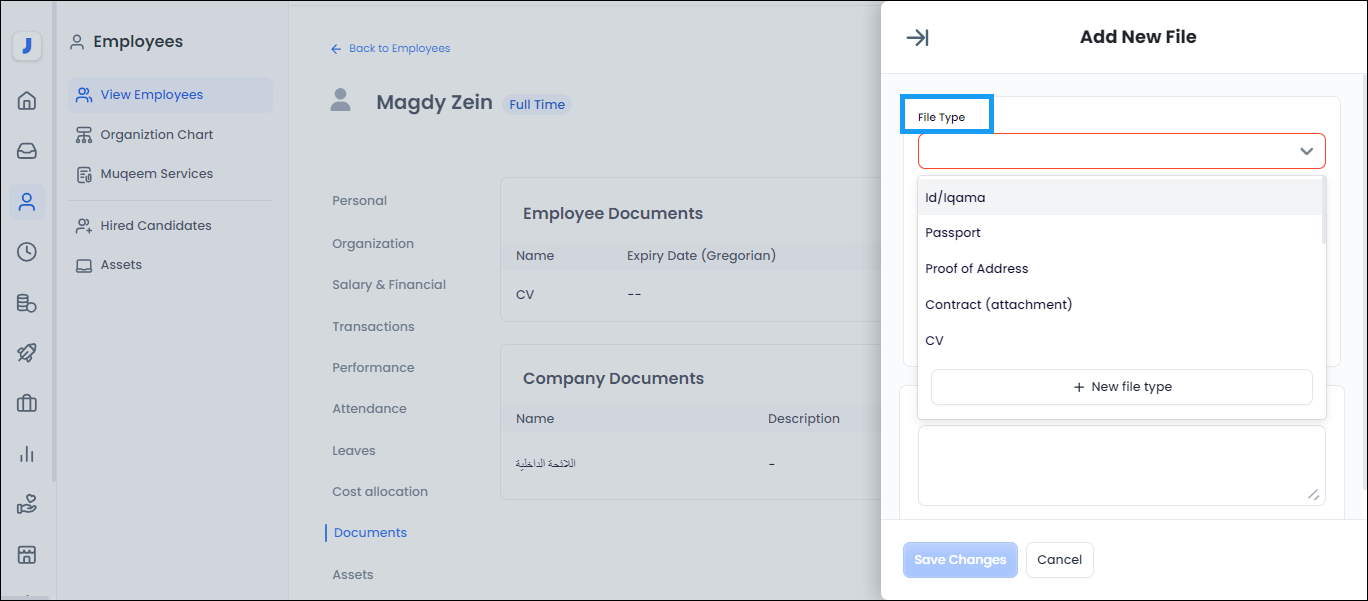Open the rocket icon in left sidebar
The width and height of the screenshot is (1368, 601).
(27, 353)
